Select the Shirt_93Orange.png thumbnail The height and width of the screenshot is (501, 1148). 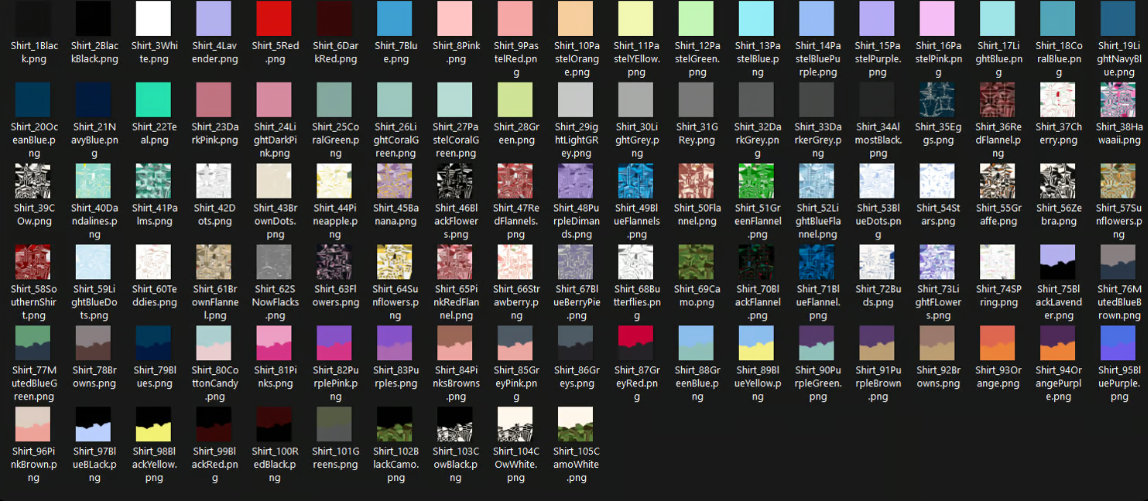pos(997,344)
